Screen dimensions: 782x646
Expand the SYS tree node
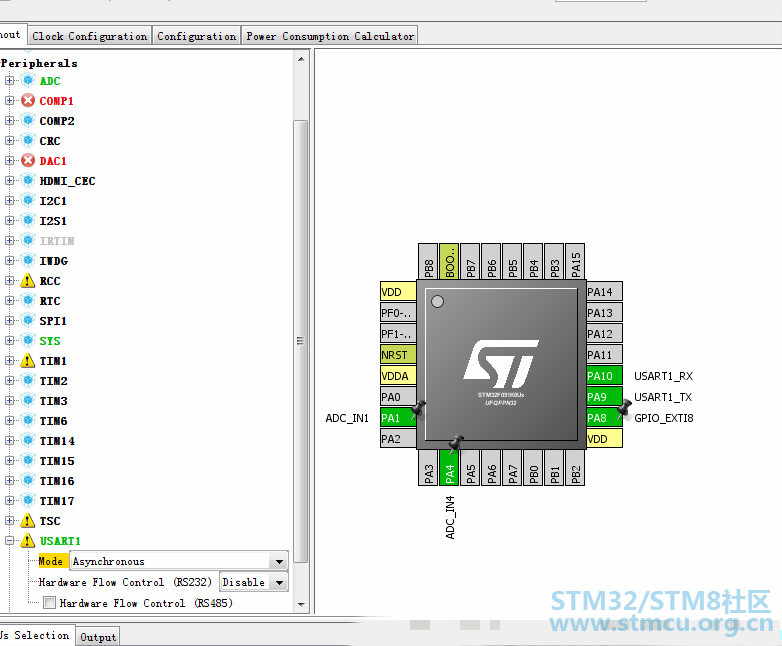9,340
